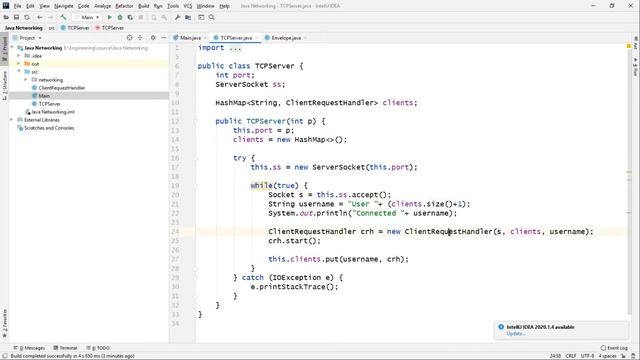Expand External Libraries node
Viewport: 640px width, 360px height.
11,120
